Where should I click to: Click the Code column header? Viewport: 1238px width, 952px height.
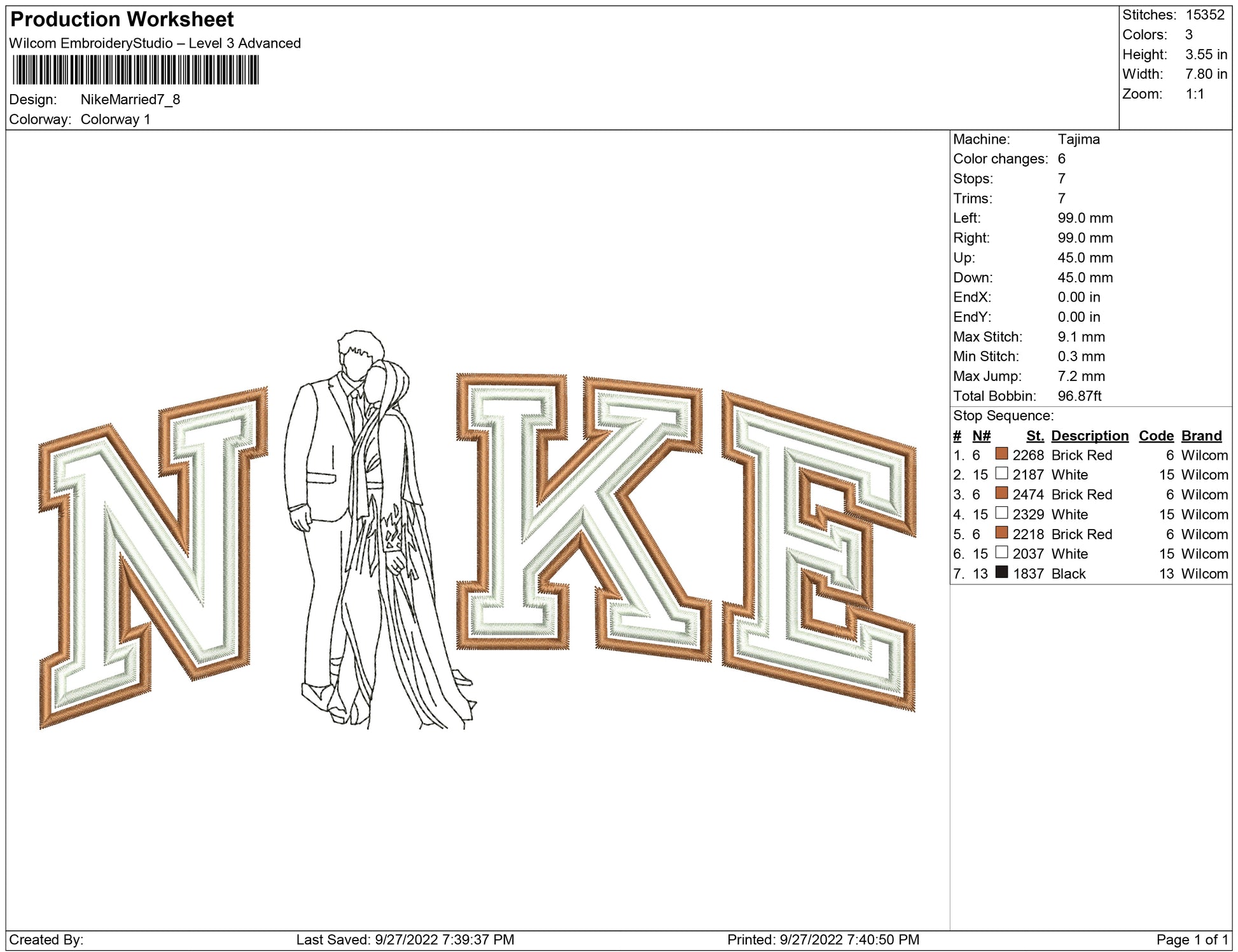[x=1155, y=436]
